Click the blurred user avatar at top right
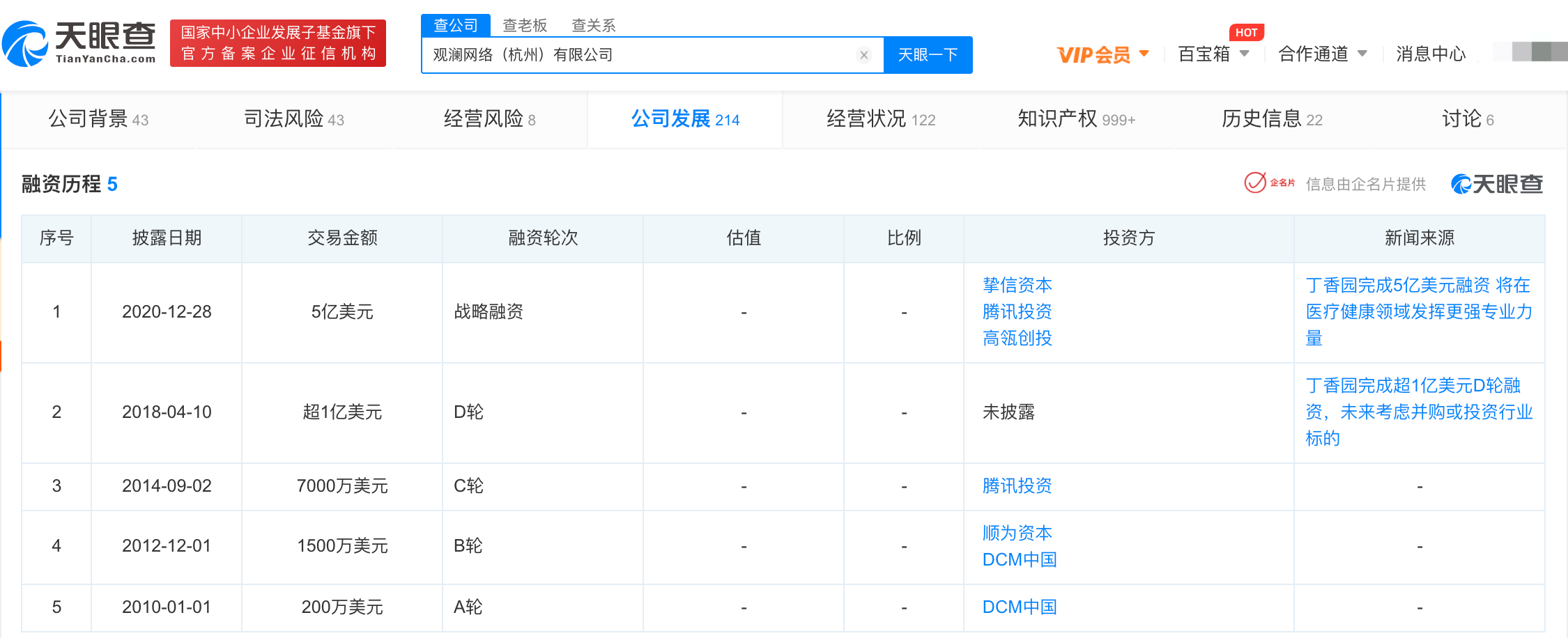This screenshot has height=638, width=1568. click(1539, 52)
